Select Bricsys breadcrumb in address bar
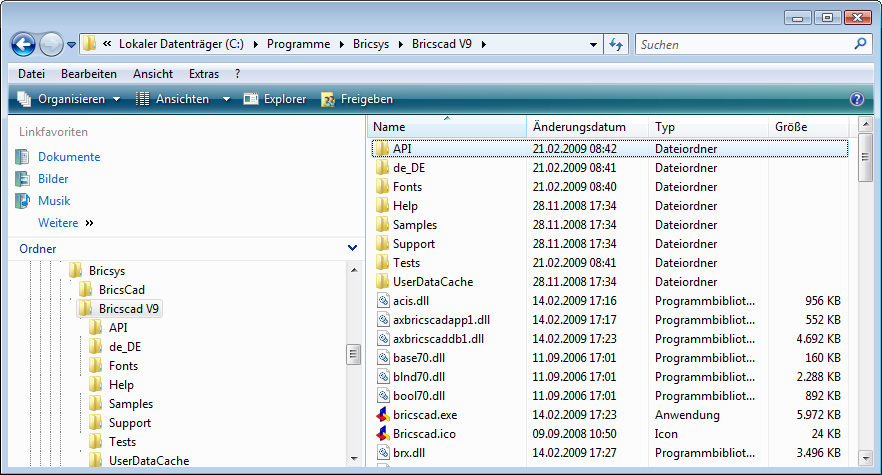 pyautogui.click(x=371, y=44)
